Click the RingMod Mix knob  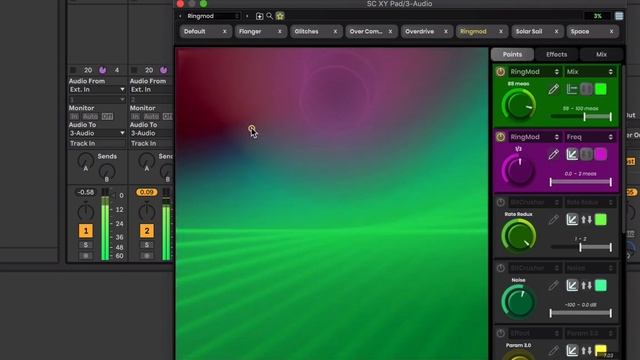pyautogui.click(x=519, y=105)
